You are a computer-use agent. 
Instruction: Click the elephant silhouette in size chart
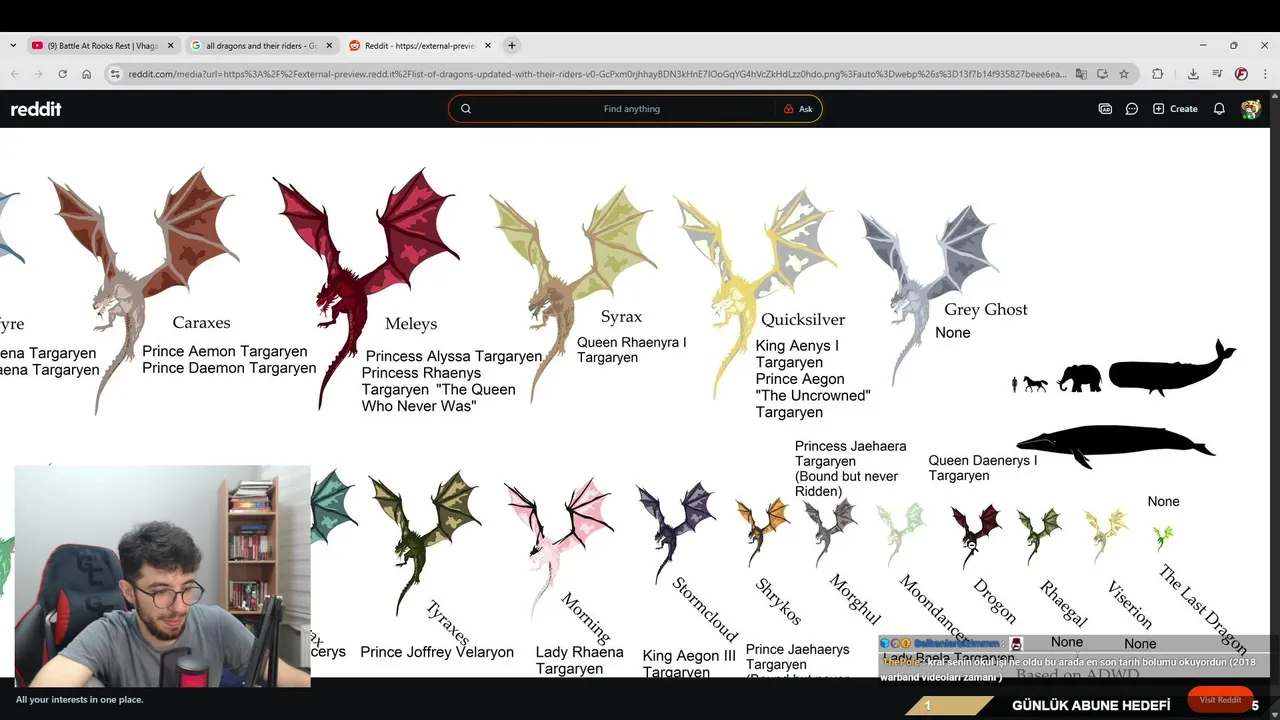(x=1079, y=378)
